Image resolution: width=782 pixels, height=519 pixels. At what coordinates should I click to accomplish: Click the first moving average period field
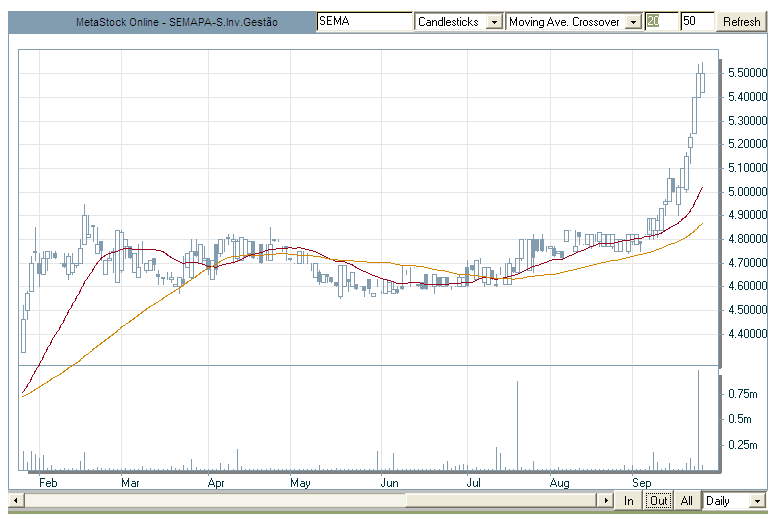[x=659, y=21]
